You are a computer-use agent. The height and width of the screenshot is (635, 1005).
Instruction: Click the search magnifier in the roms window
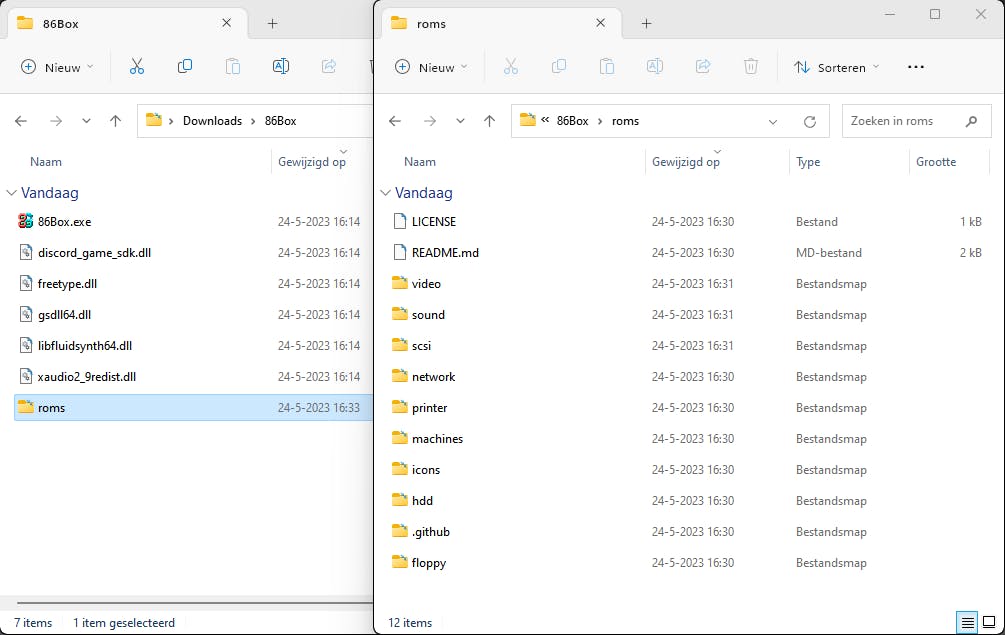pyautogui.click(x=972, y=121)
